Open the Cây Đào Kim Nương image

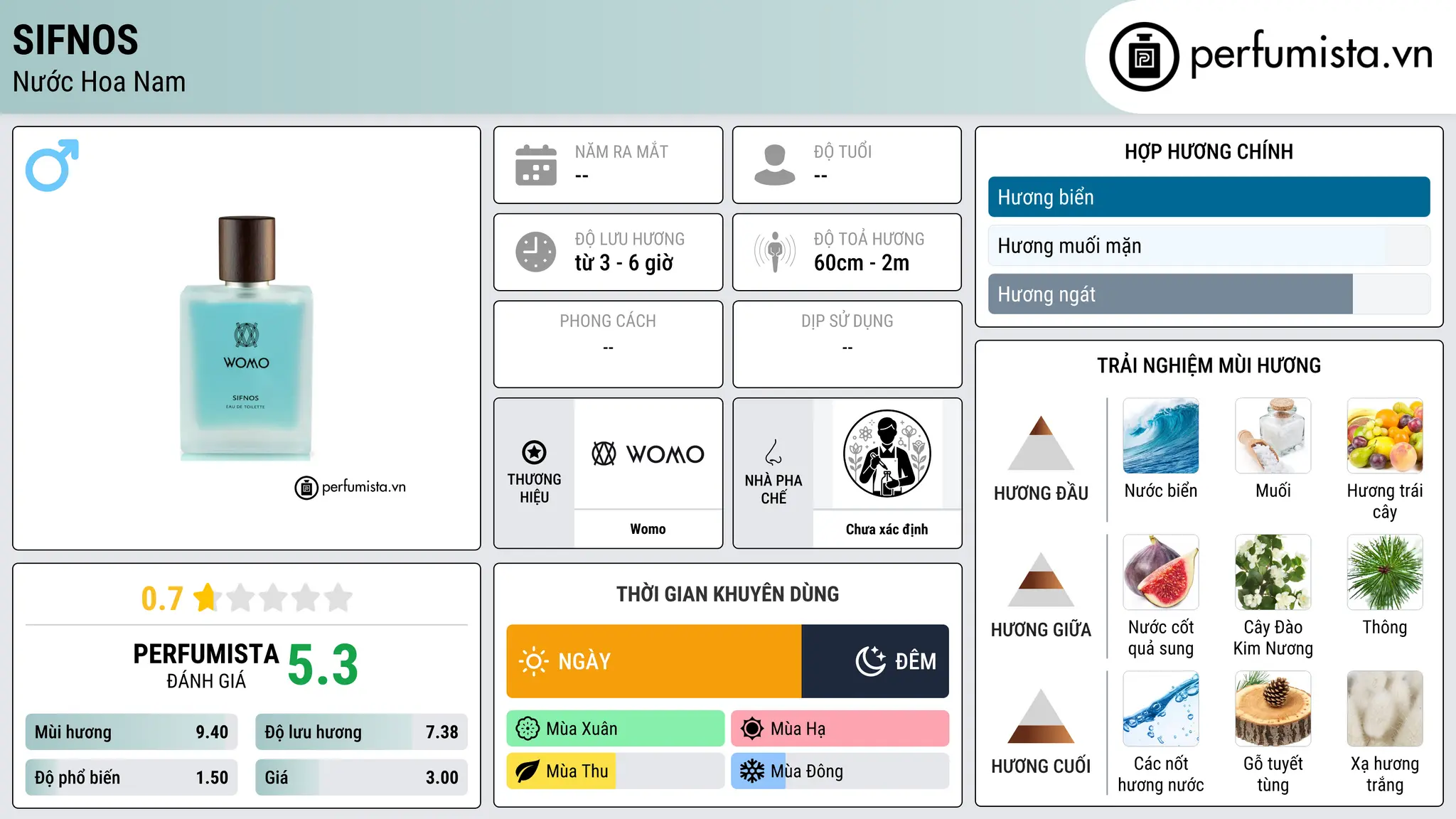point(1273,572)
